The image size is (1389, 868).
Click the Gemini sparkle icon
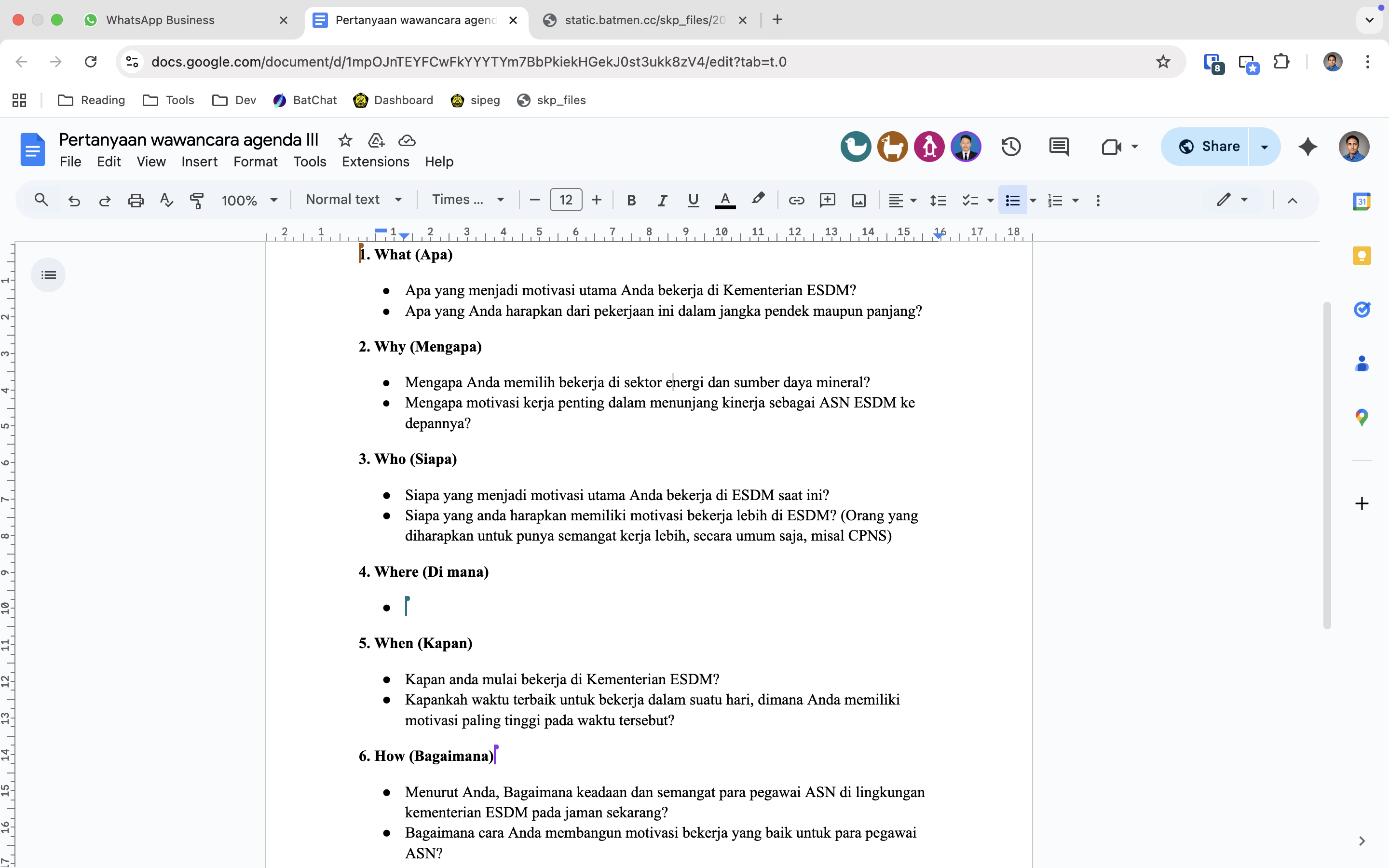(1307, 147)
